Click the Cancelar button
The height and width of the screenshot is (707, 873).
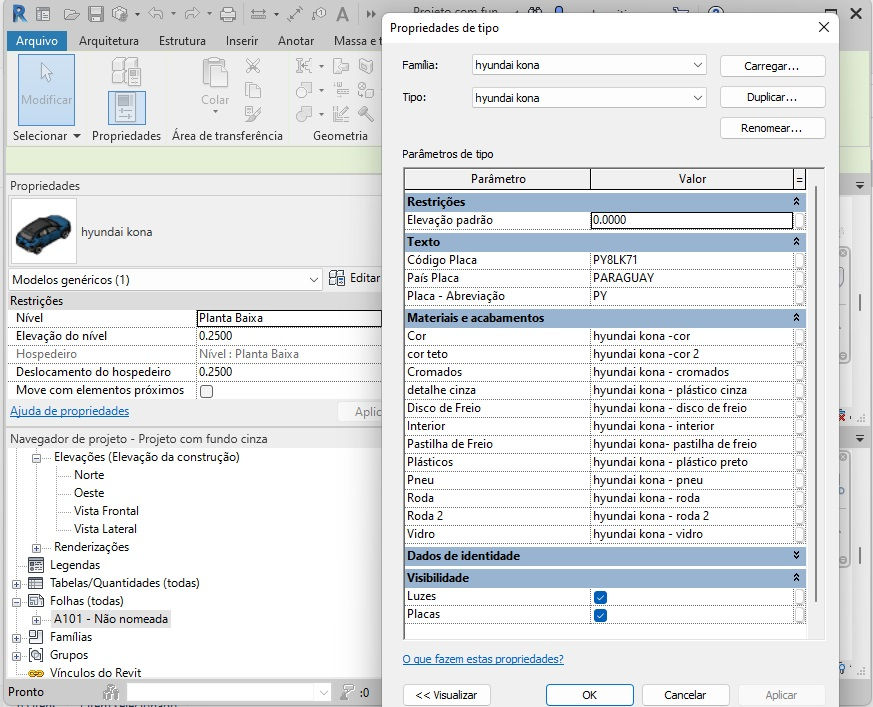click(x=685, y=695)
